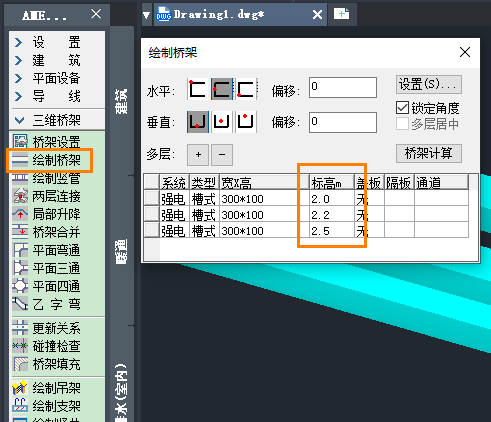491x422 pixels.
Task: Select the 两层连接 tool
Action: tap(47, 196)
